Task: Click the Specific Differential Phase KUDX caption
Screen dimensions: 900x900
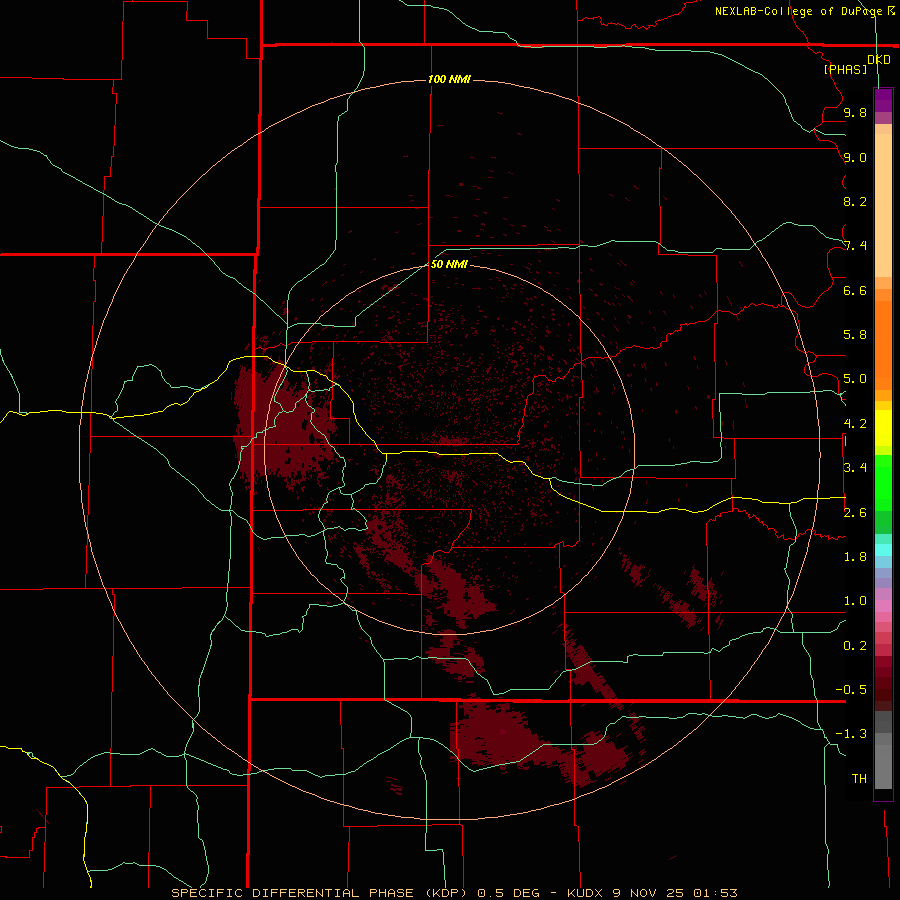Action: point(455,893)
